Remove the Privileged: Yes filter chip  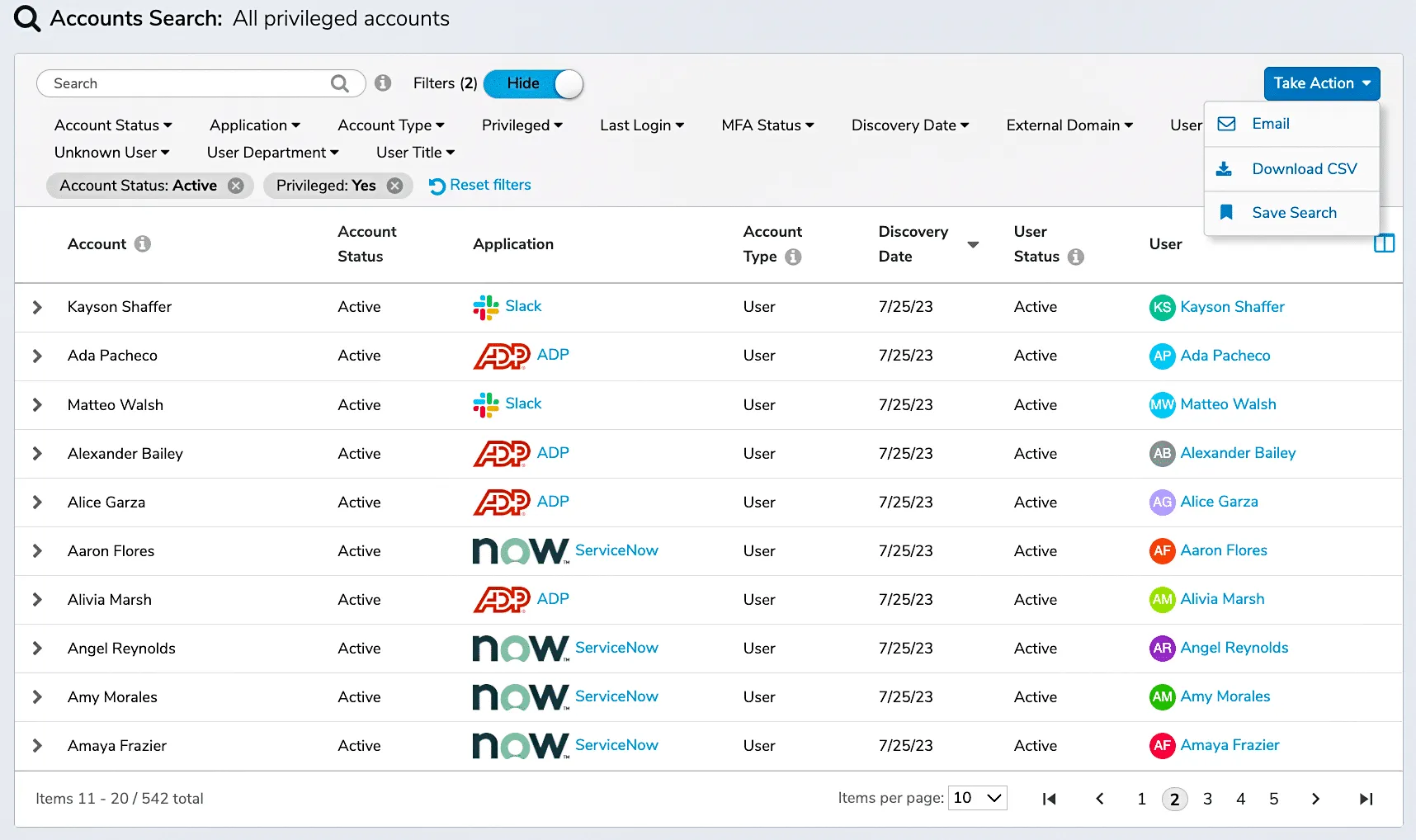pyautogui.click(x=395, y=186)
